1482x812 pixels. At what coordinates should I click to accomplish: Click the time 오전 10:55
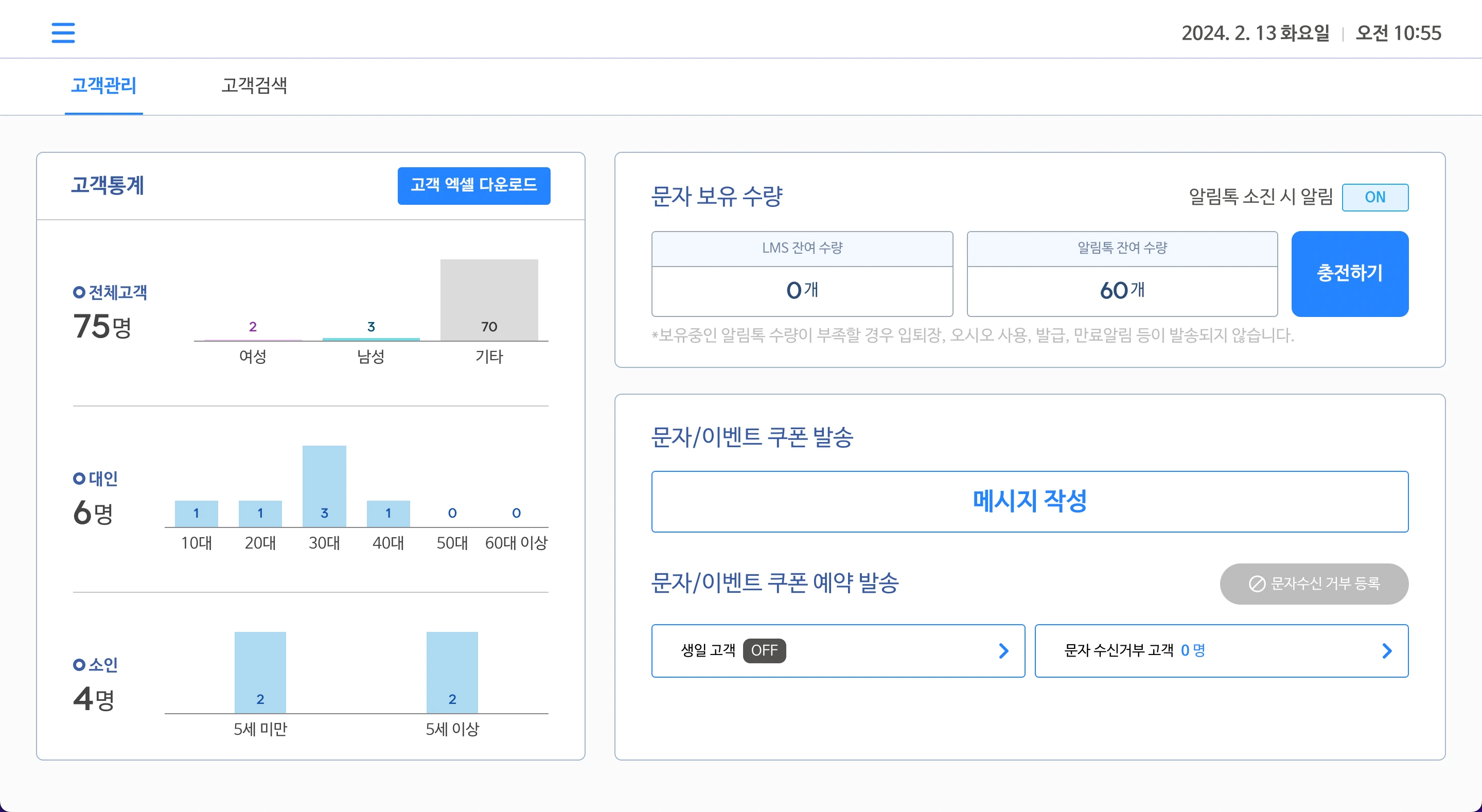tap(1398, 33)
